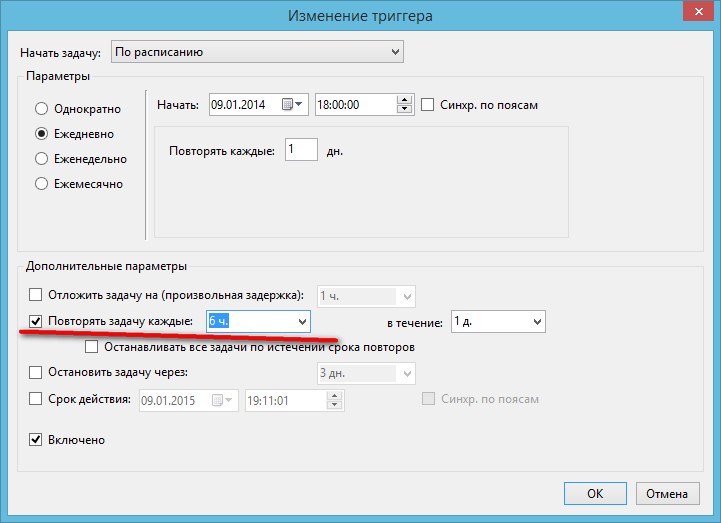
Task: Select the Однократно radio option
Action: (x=42, y=109)
